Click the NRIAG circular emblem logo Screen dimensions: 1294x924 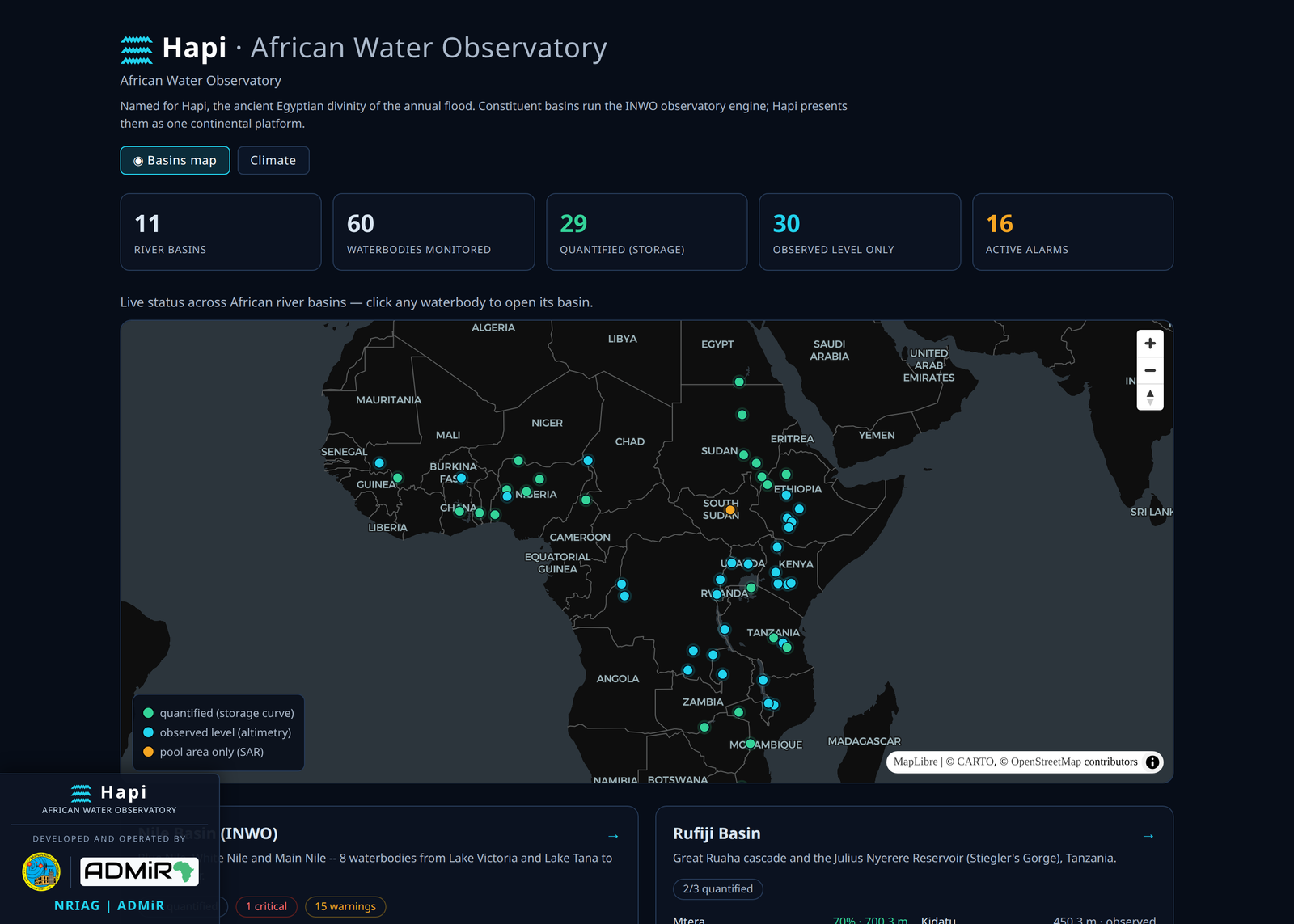coord(41,871)
